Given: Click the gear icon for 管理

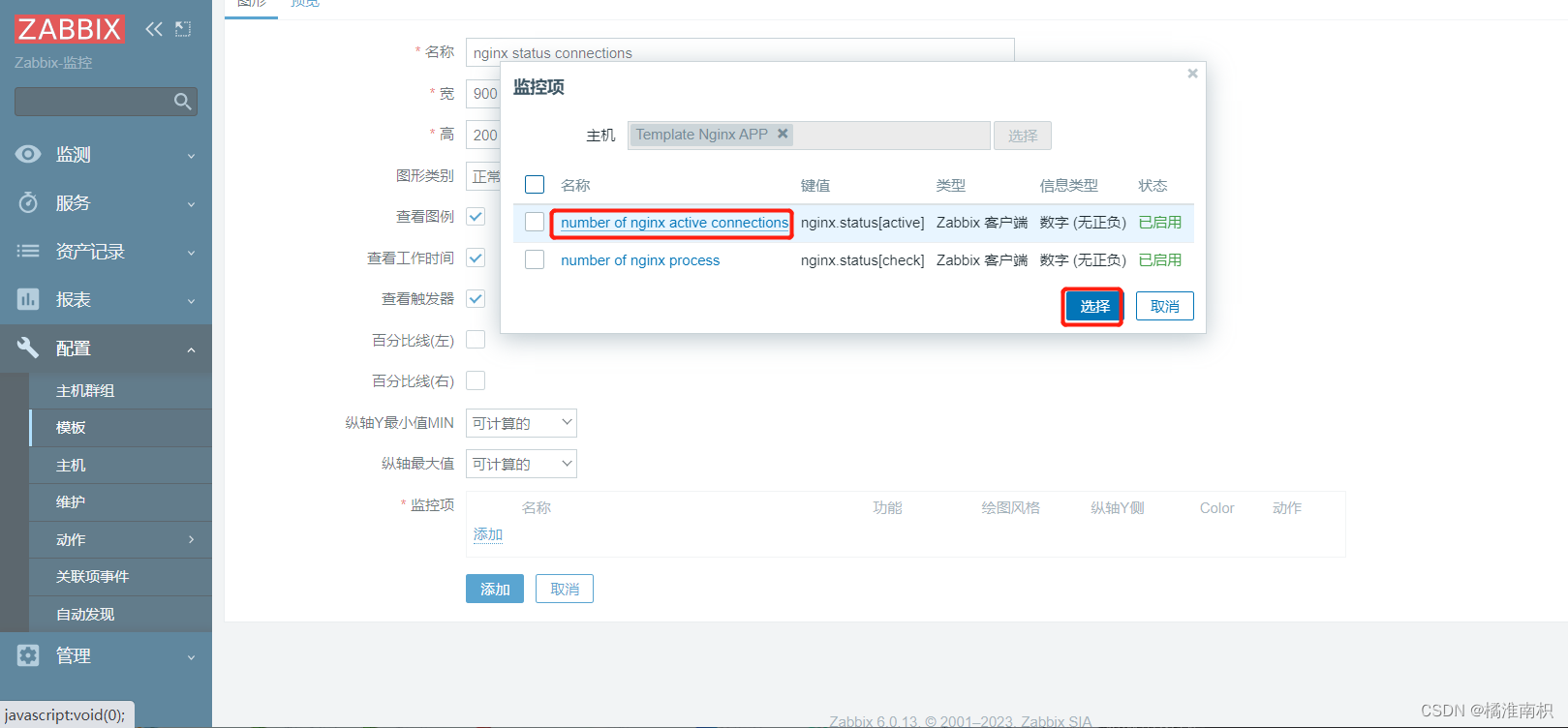Looking at the screenshot, I should (28, 655).
